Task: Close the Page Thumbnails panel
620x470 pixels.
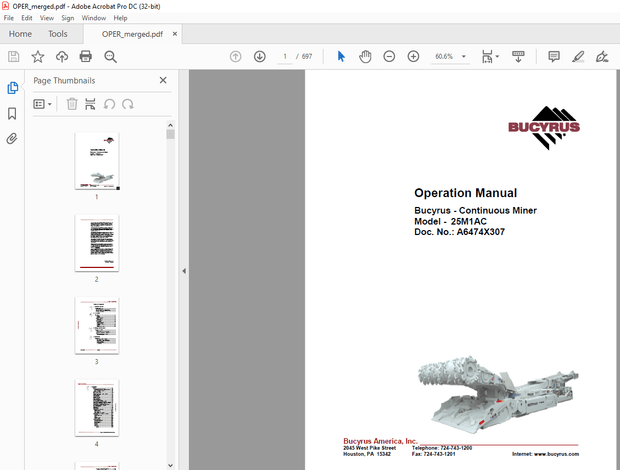Action: coord(163,80)
